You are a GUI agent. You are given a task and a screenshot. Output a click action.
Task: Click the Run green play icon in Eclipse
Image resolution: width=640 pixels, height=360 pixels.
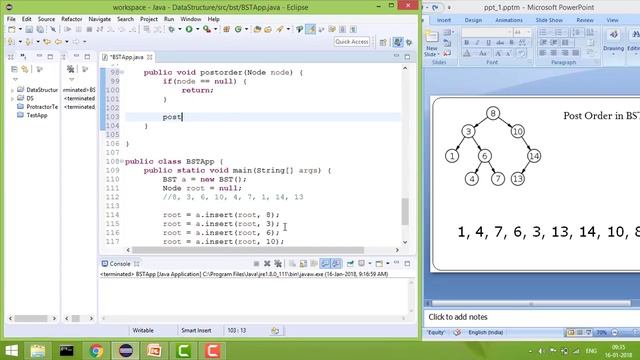189,29
